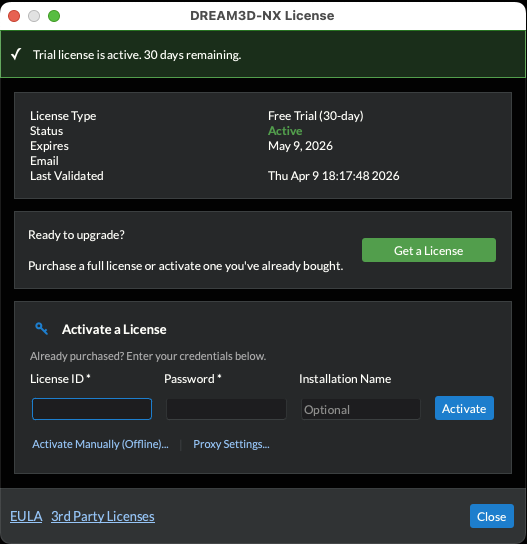
Task: Close the license dialog with Close button
Action: tap(492, 516)
